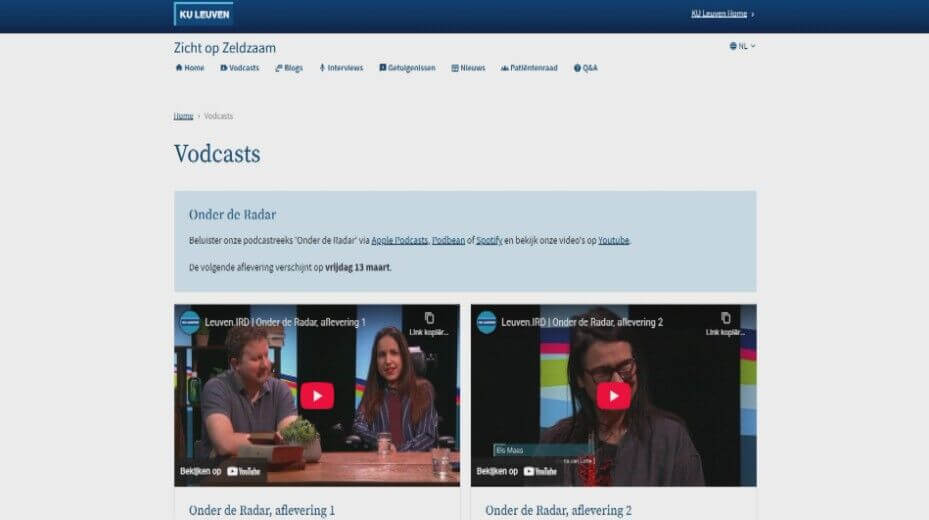Select Getuigenissen in the navigation

point(407,68)
